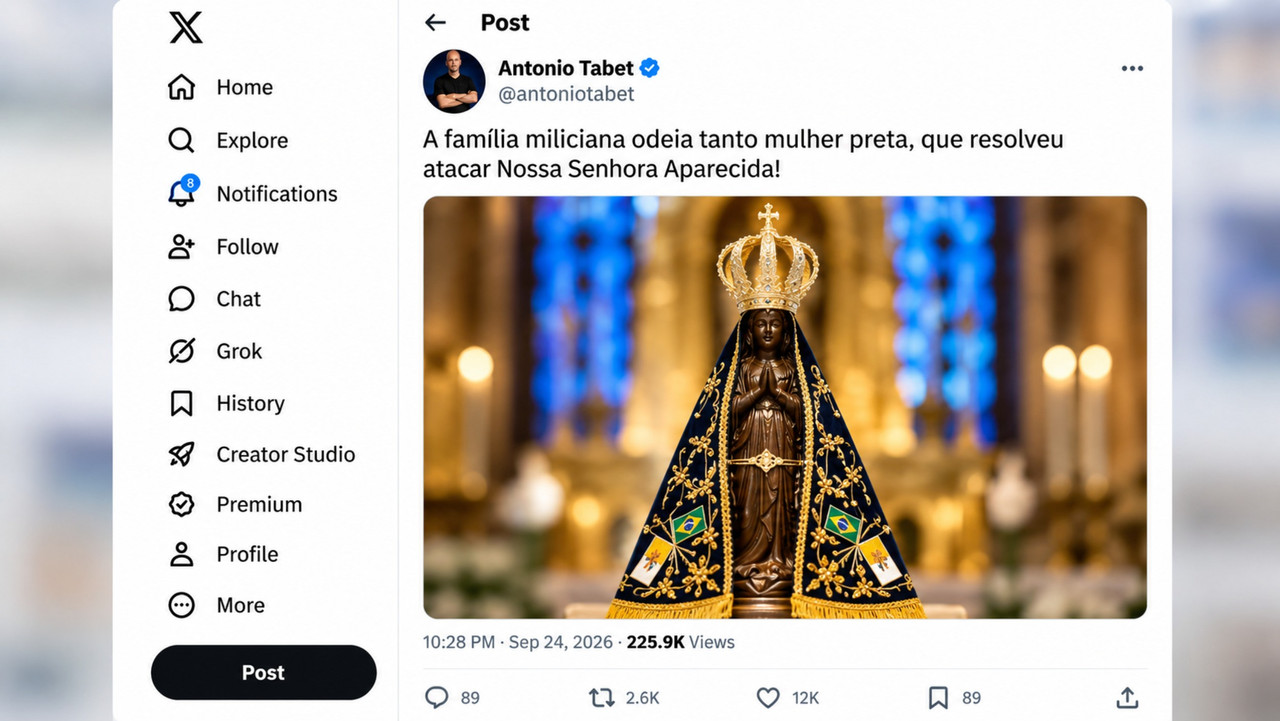Go back using the arrow icon
1280x721 pixels.
pyautogui.click(x=435, y=23)
